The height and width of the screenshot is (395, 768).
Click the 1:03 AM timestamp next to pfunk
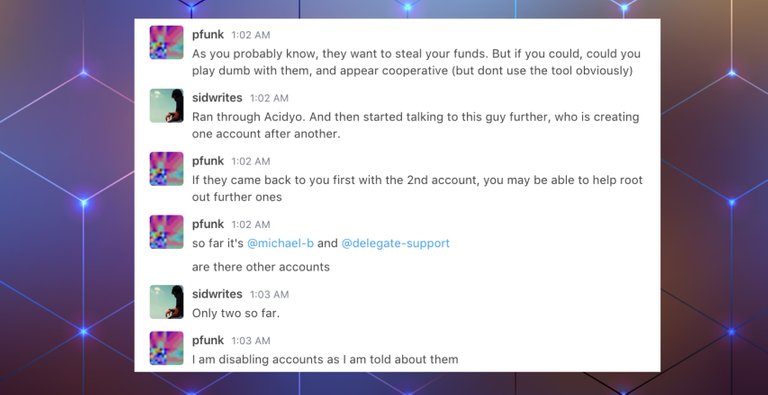[x=251, y=341]
